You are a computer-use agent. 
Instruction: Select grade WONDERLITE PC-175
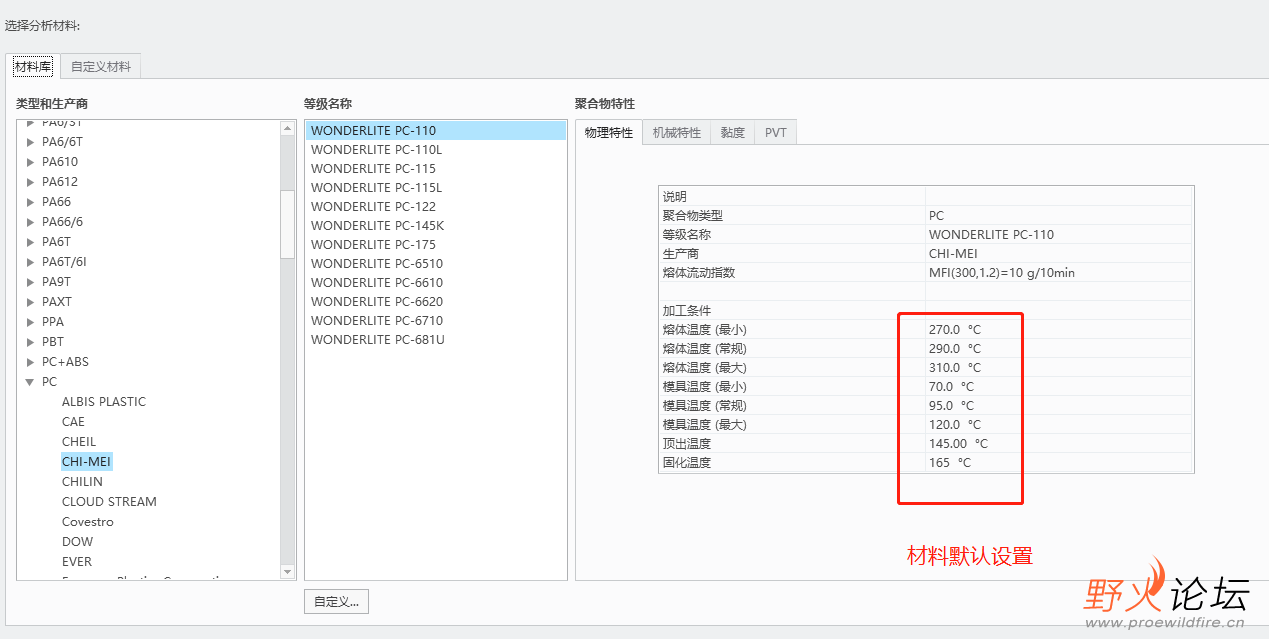coord(435,245)
